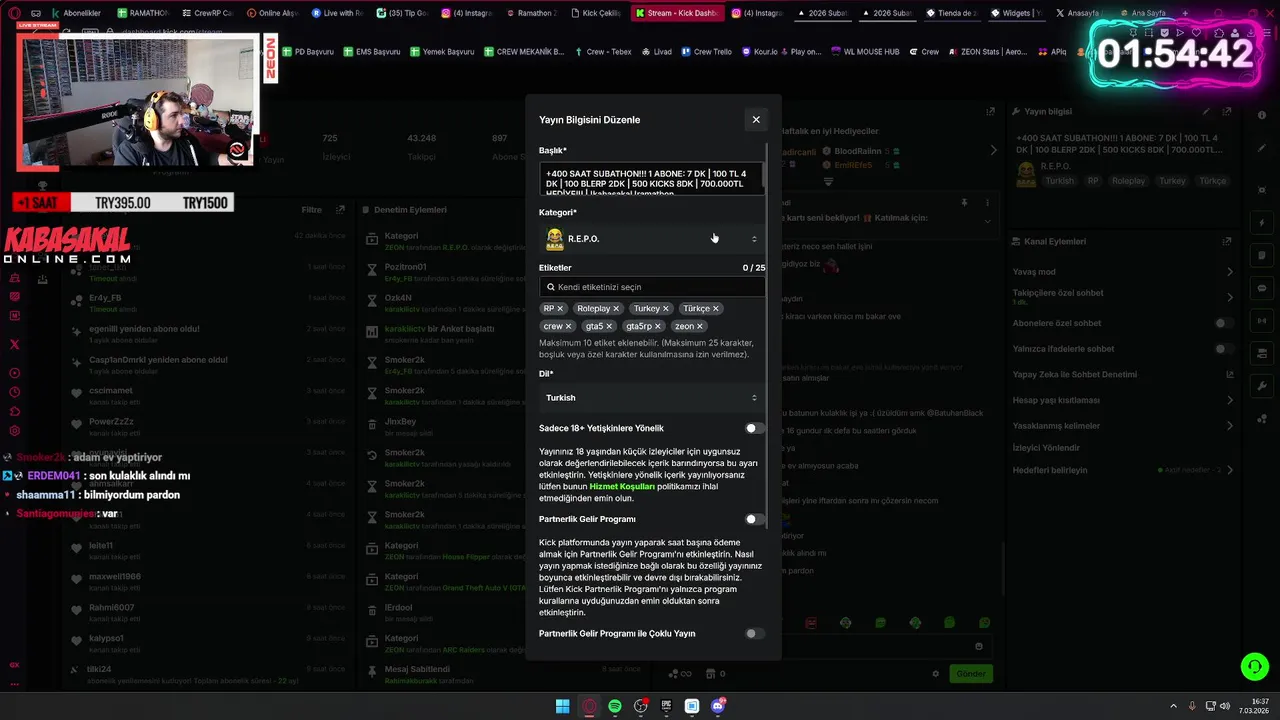Edit stream info pencil in Yayın bilgisi panel

(1207, 112)
